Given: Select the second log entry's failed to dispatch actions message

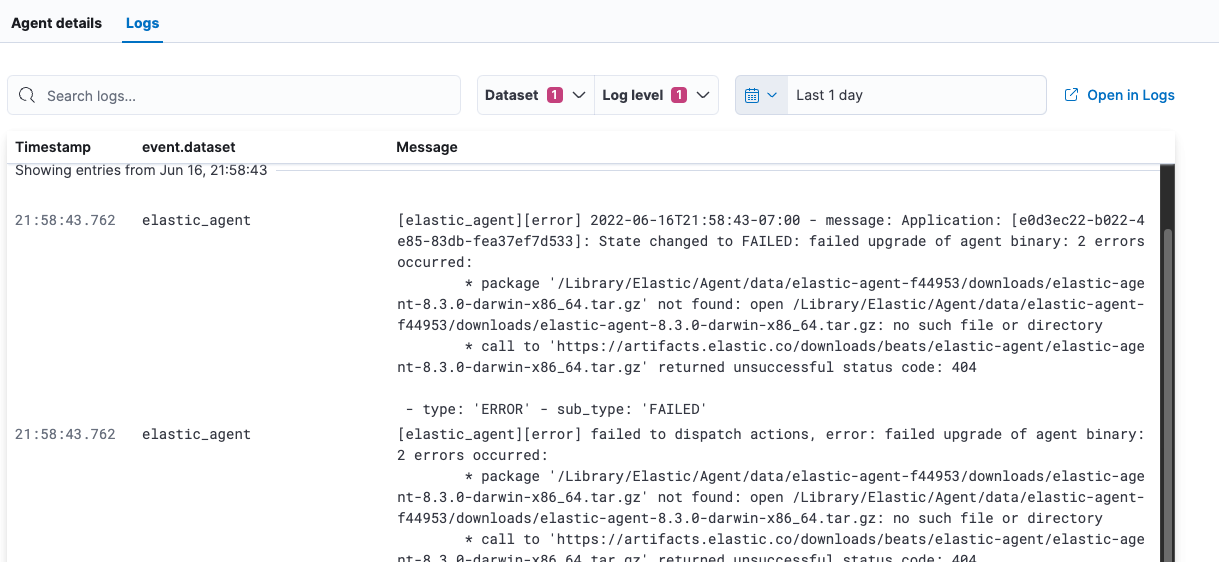Looking at the screenshot, I should (770, 434).
